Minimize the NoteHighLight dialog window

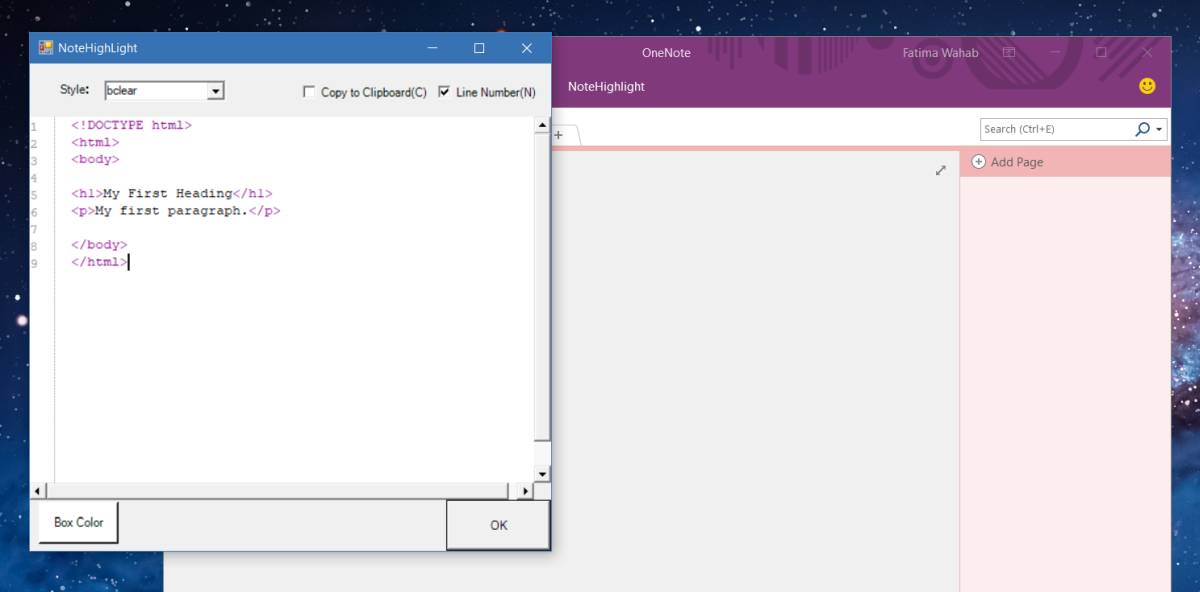(x=433, y=48)
